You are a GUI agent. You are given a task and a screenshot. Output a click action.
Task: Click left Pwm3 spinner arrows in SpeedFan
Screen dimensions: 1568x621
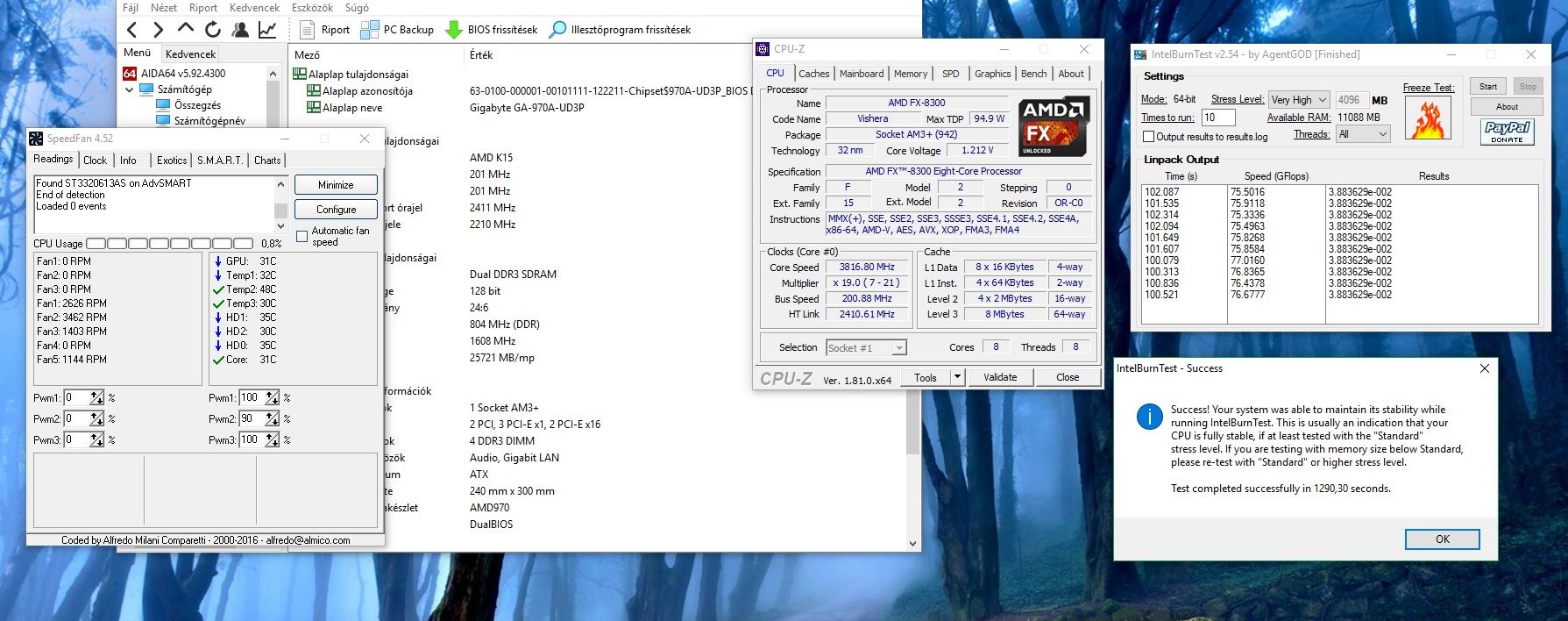96,440
